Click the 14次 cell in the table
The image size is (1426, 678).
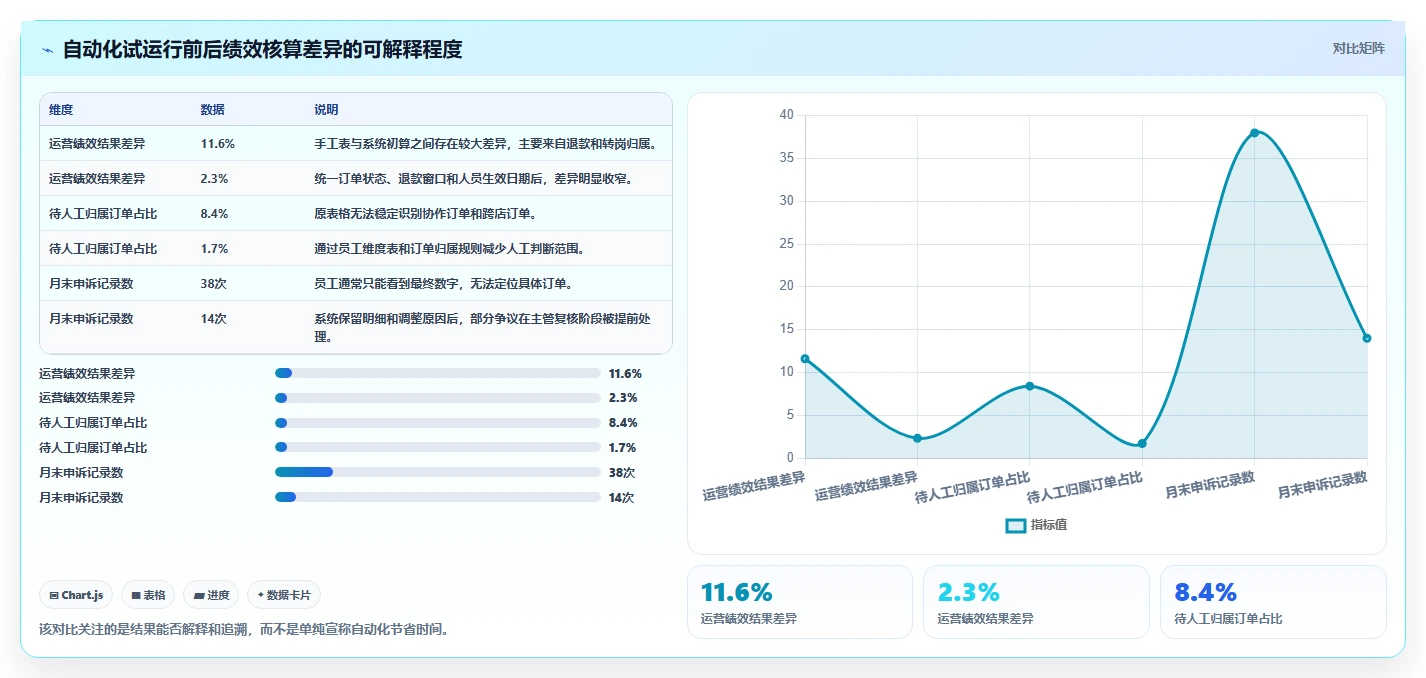(214, 319)
